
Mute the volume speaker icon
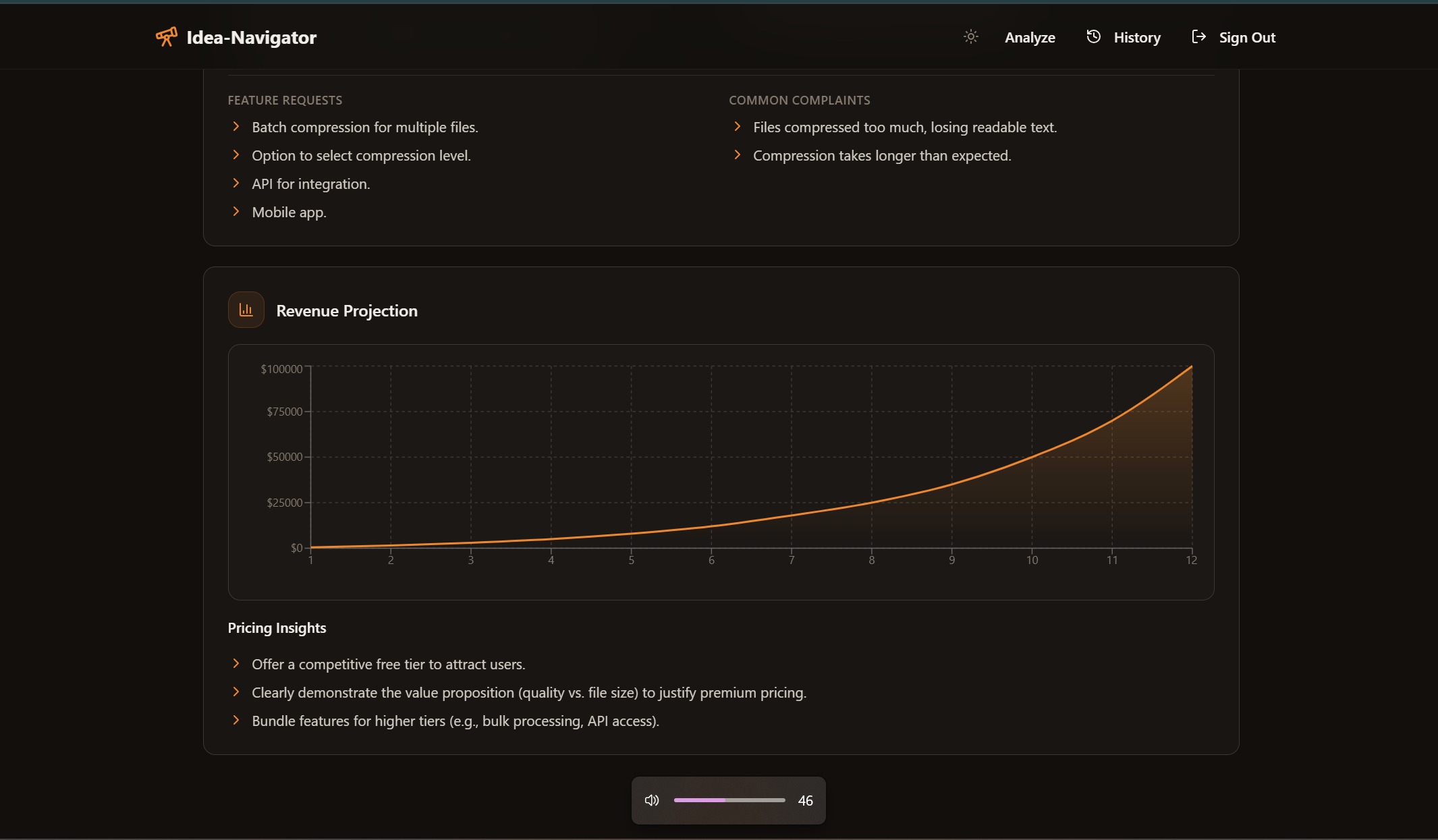pos(652,800)
